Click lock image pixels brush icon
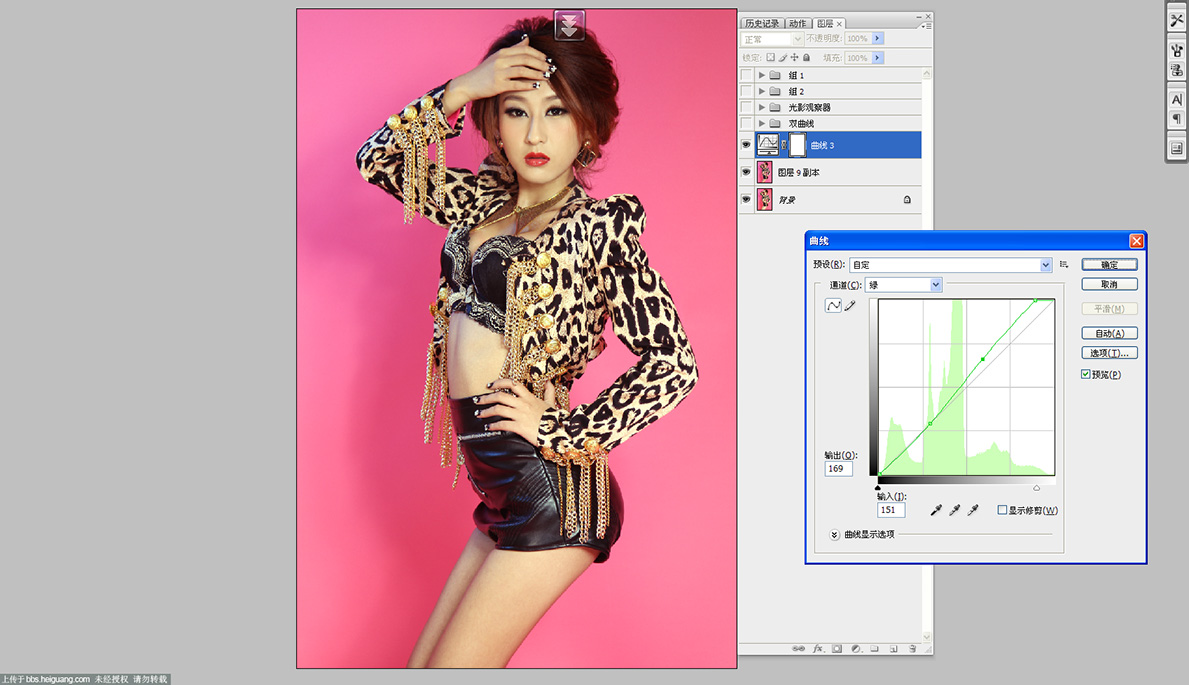The height and width of the screenshot is (685, 1189). click(x=783, y=58)
